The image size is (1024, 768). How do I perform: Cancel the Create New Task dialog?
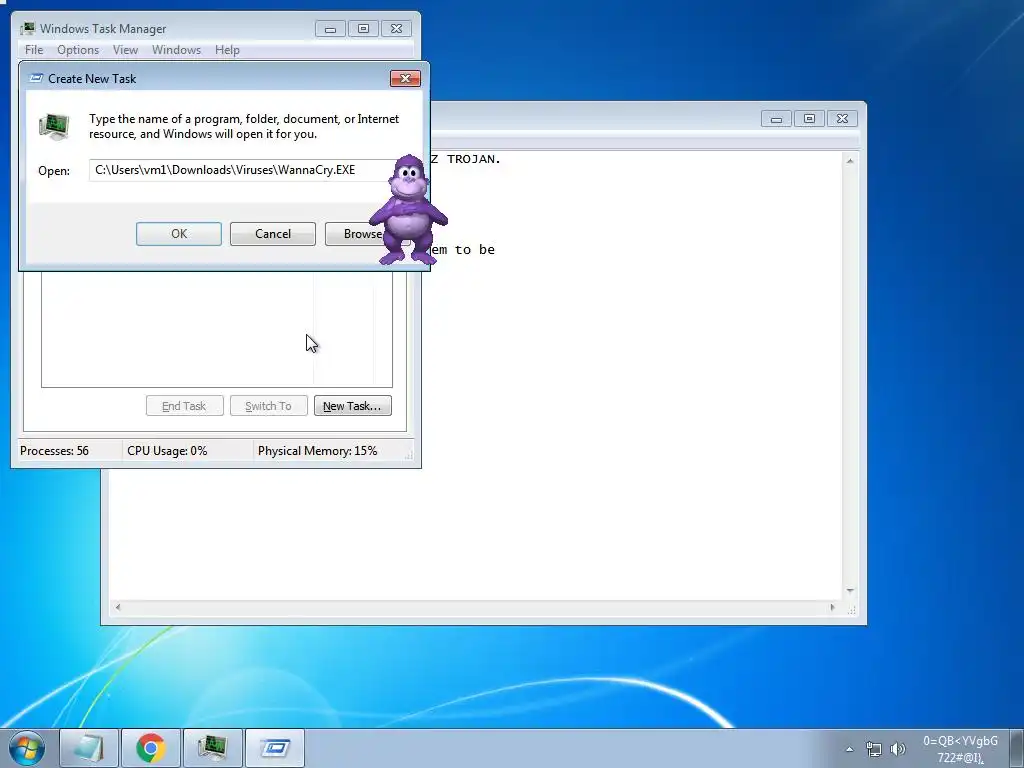coord(272,234)
